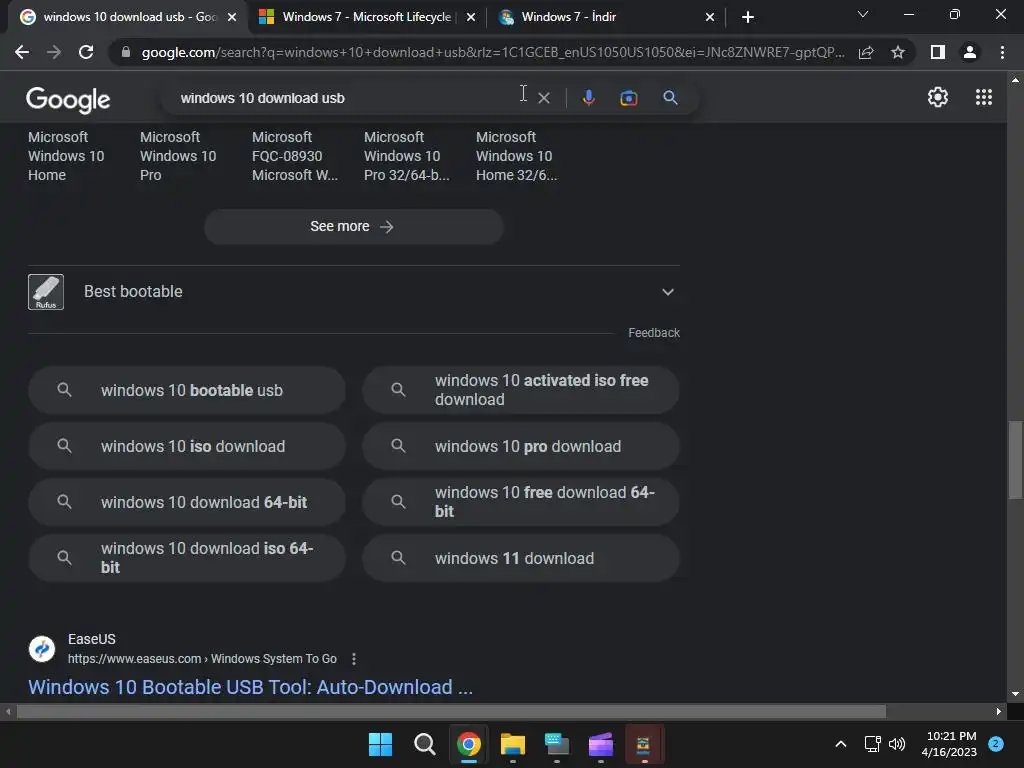
Task: Open Google quick settings gear
Action: tap(938, 97)
